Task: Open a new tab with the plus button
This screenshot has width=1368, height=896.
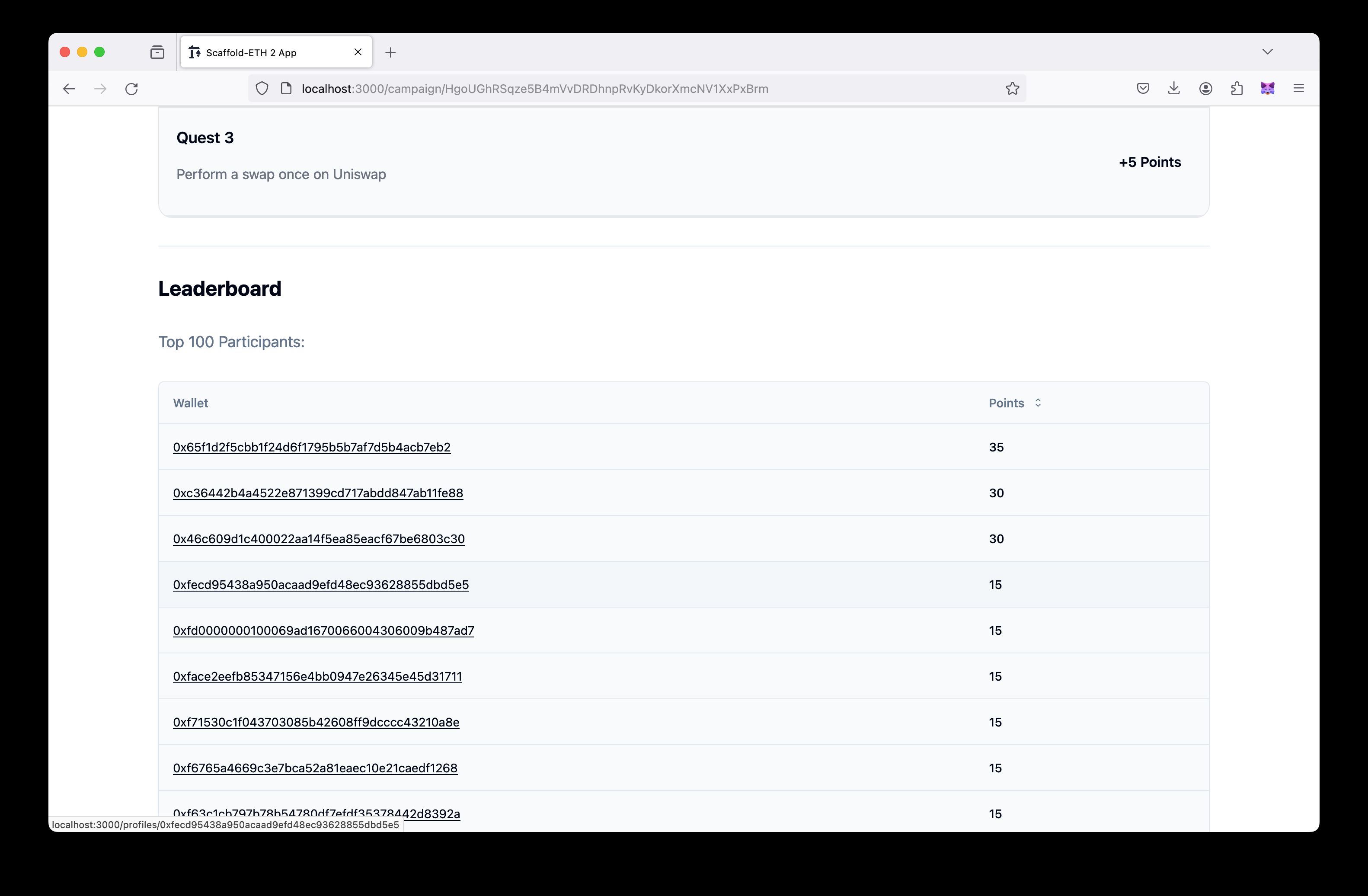Action: tap(390, 52)
